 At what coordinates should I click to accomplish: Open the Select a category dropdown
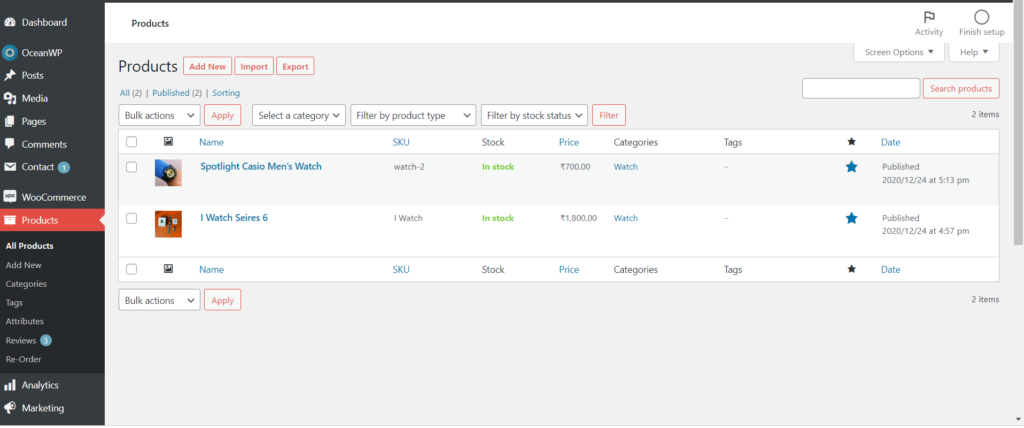point(299,115)
